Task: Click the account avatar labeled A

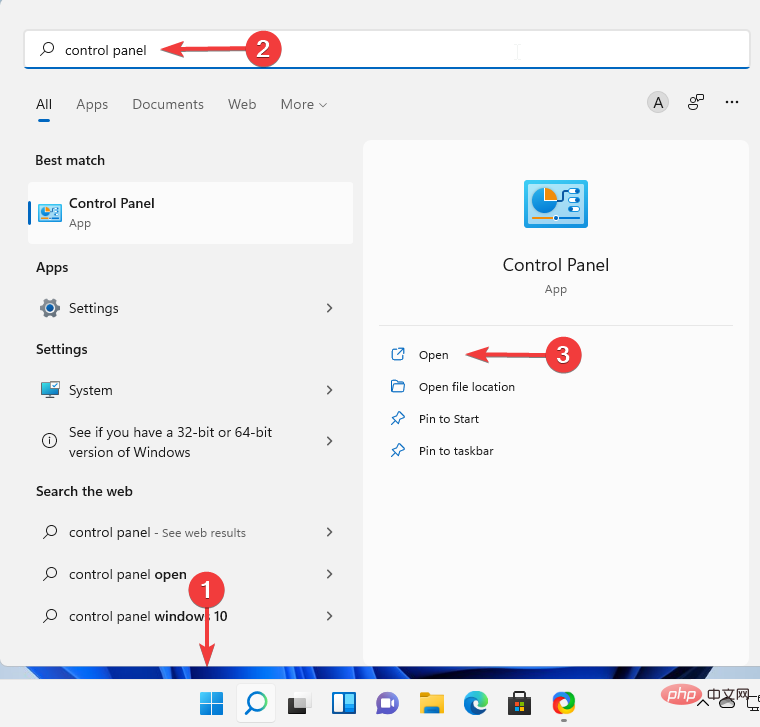Action: 658,103
